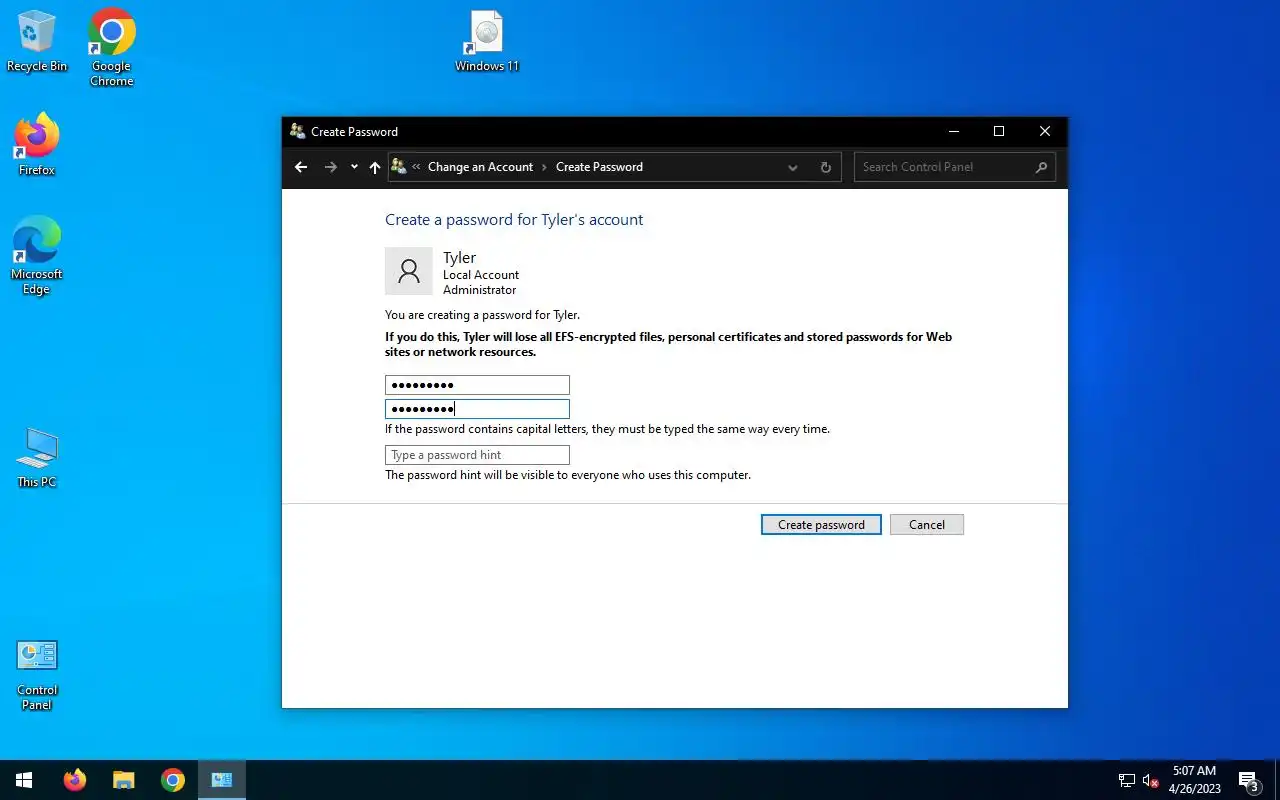Click the Create Password breadcrumb
Screen dimensions: 1280x800
[x=599, y=167]
